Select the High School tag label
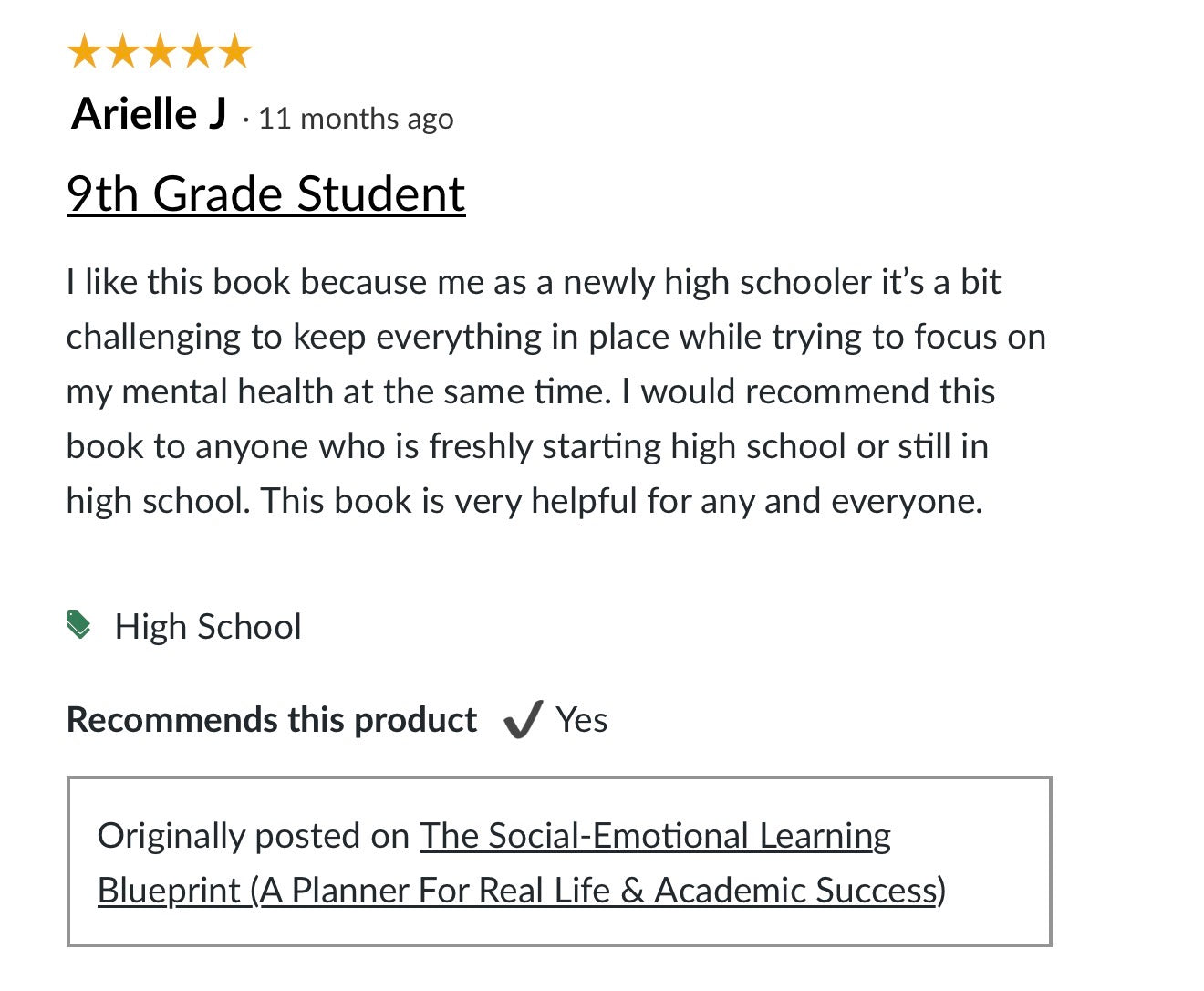 tap(208, 627)
